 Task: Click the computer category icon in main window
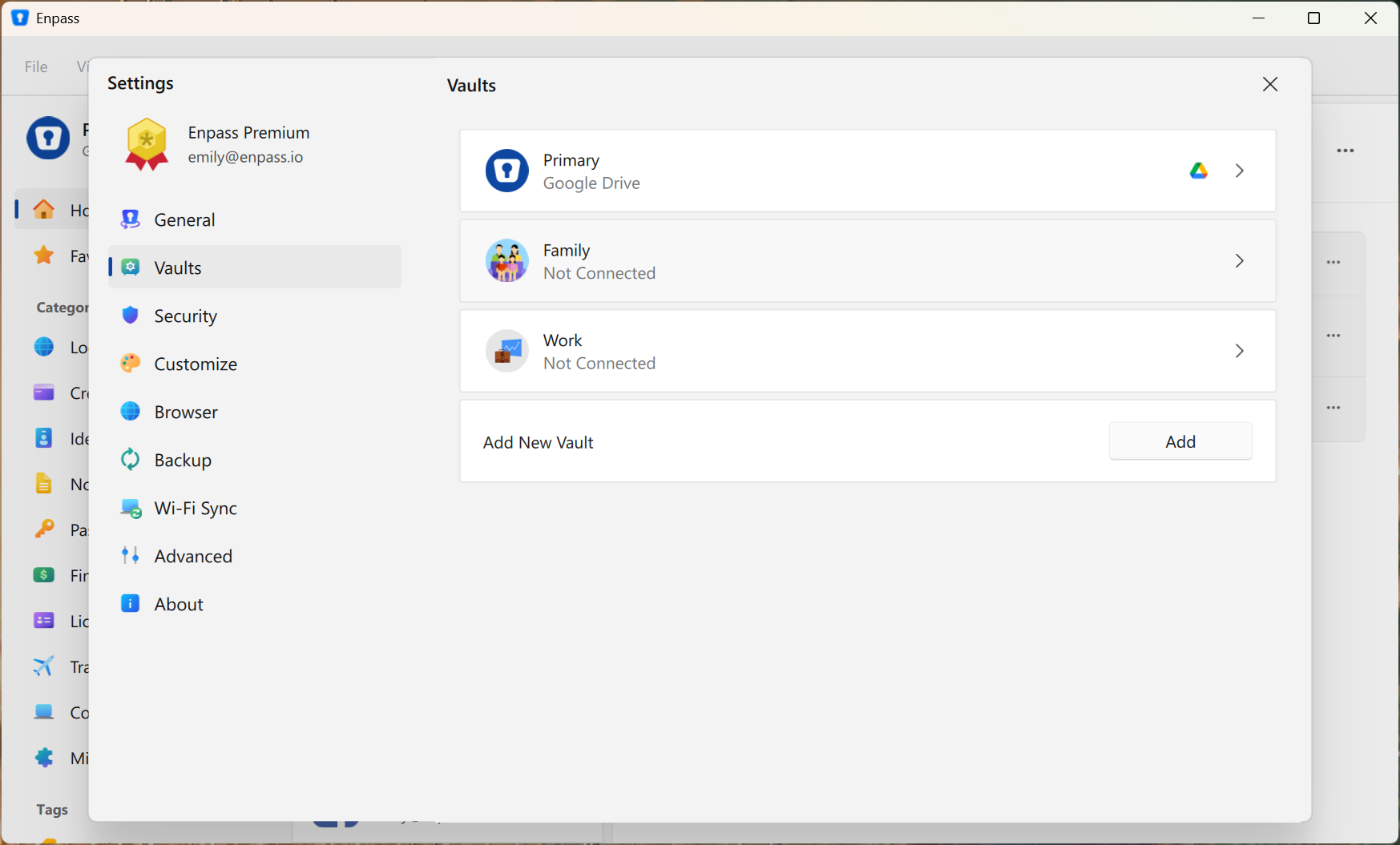(x=44, y=712)
